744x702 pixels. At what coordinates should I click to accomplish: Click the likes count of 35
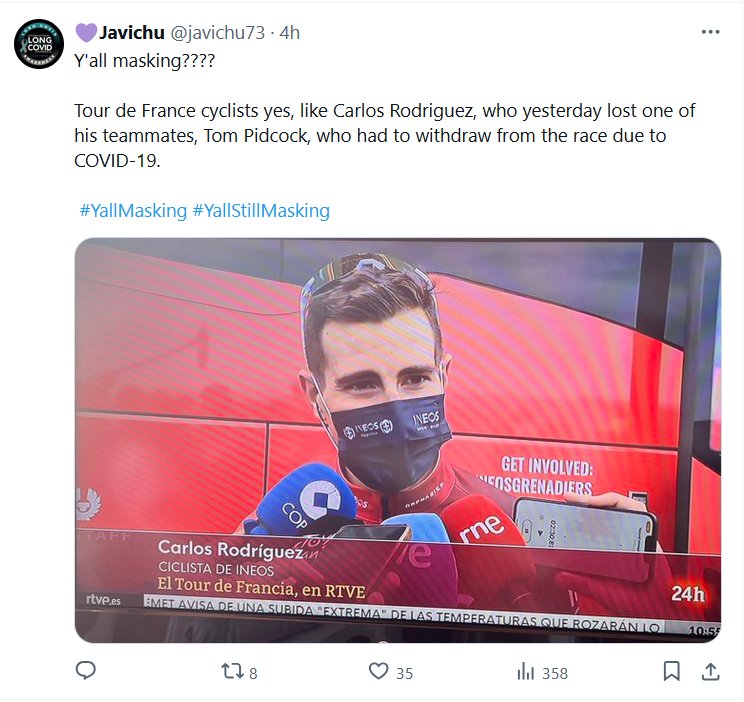click(404, 673)
